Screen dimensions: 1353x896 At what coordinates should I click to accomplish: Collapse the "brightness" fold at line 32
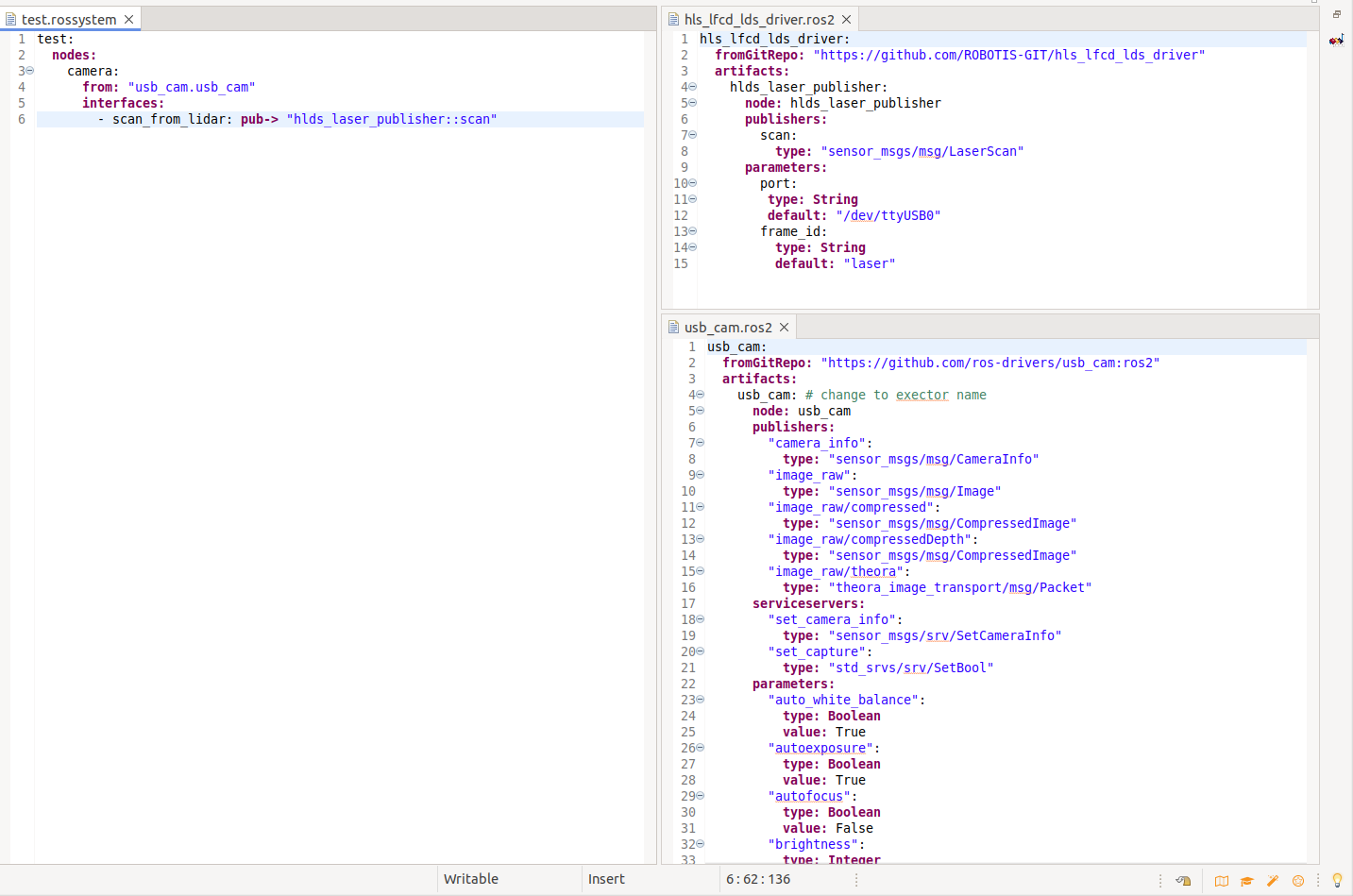pyautogui.click(x=701, y=844)
